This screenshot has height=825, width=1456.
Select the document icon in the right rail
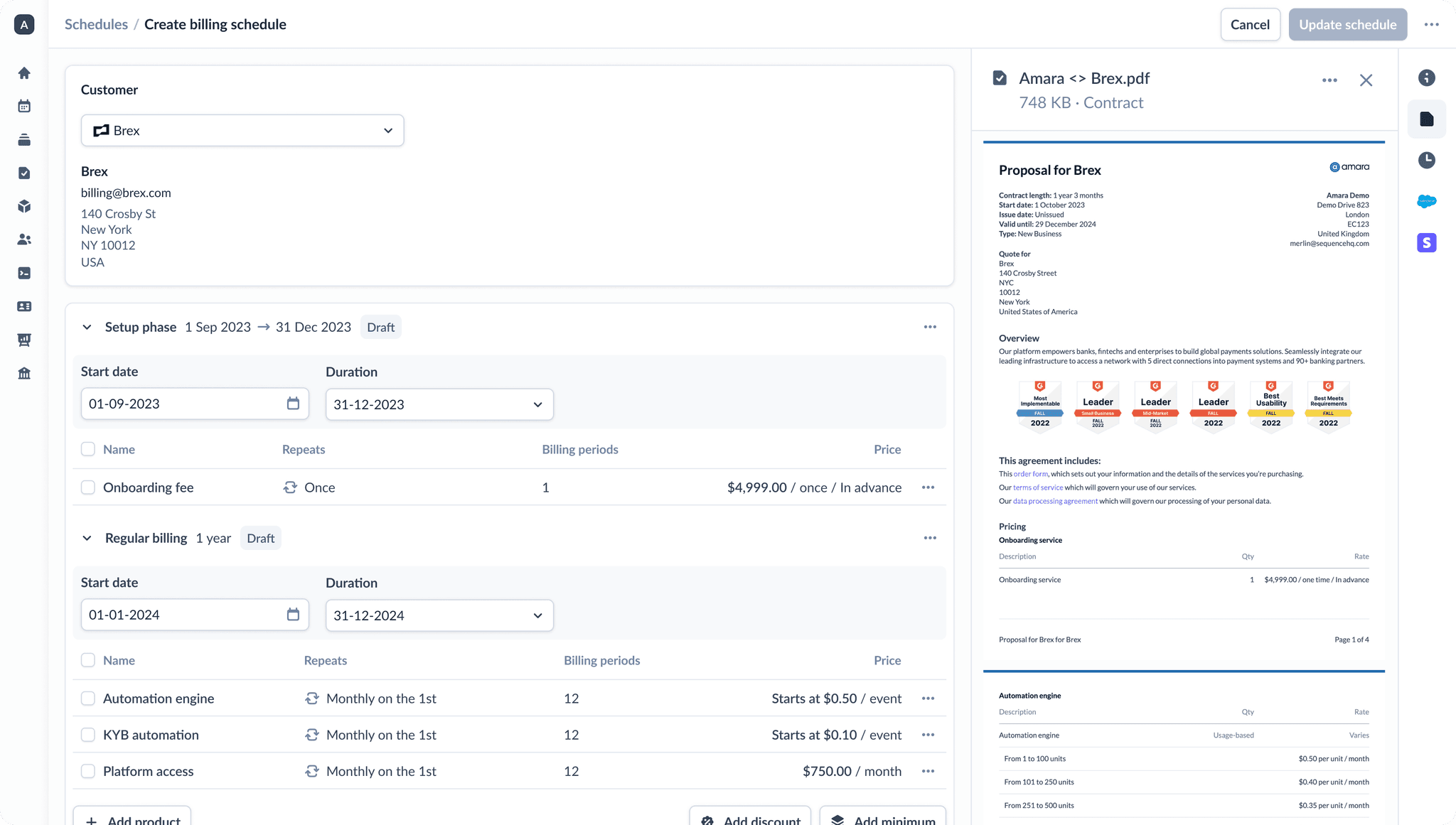[x=1427, y=119]
